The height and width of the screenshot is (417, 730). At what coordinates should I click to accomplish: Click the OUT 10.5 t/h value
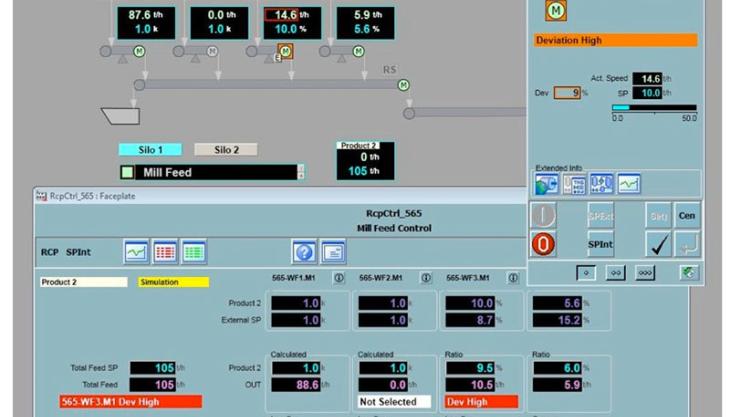[470, 385]
